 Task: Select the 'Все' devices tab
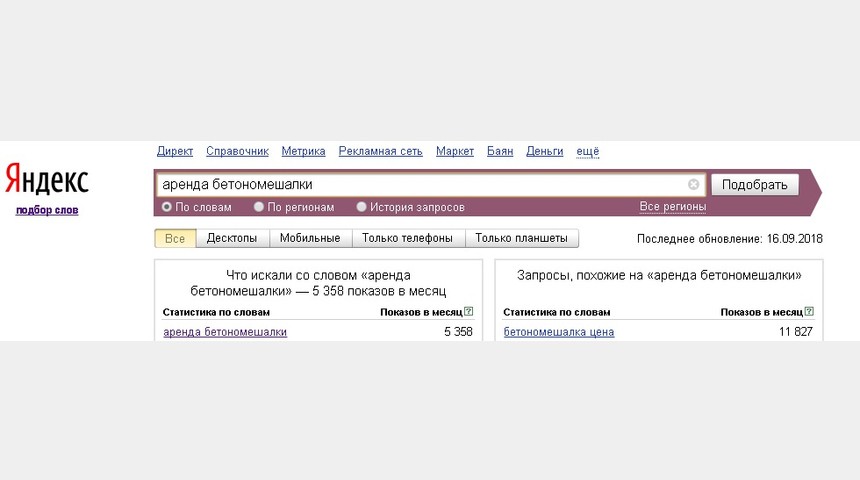pos(175,239)
